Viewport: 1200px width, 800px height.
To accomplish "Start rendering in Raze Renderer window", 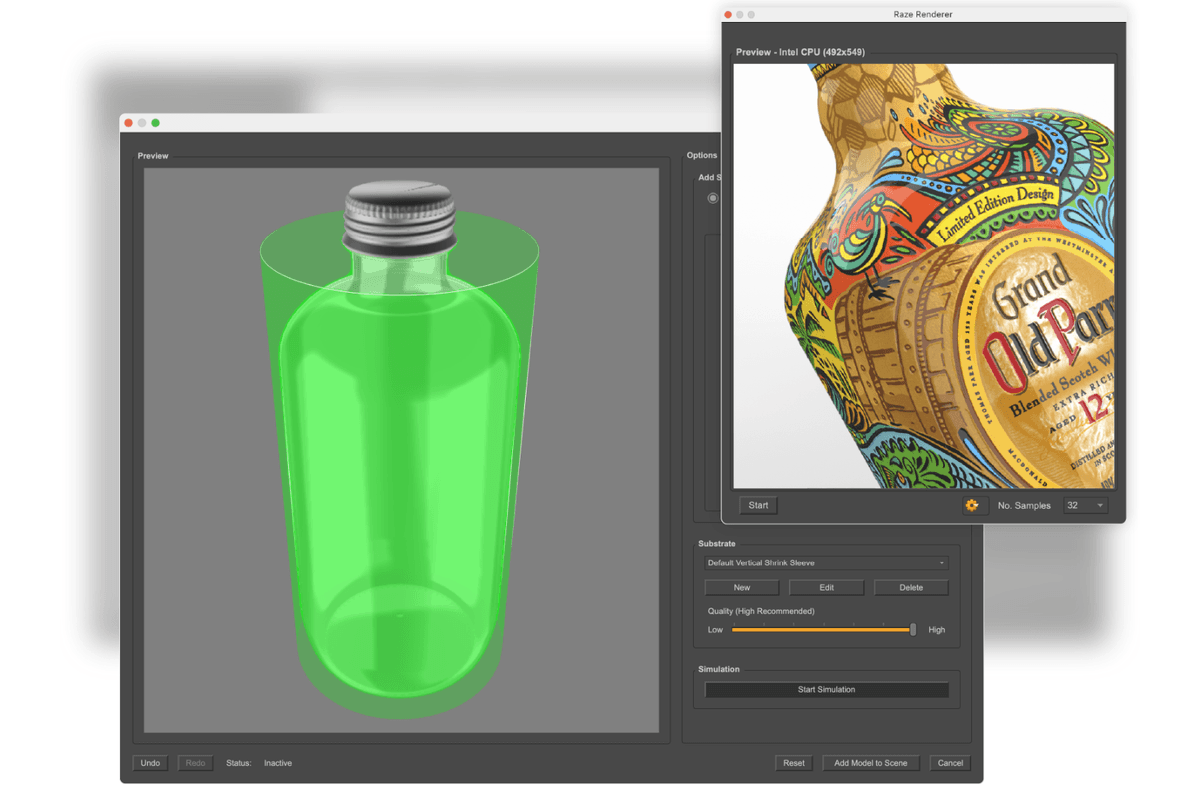I will click(x=759, y=505).
